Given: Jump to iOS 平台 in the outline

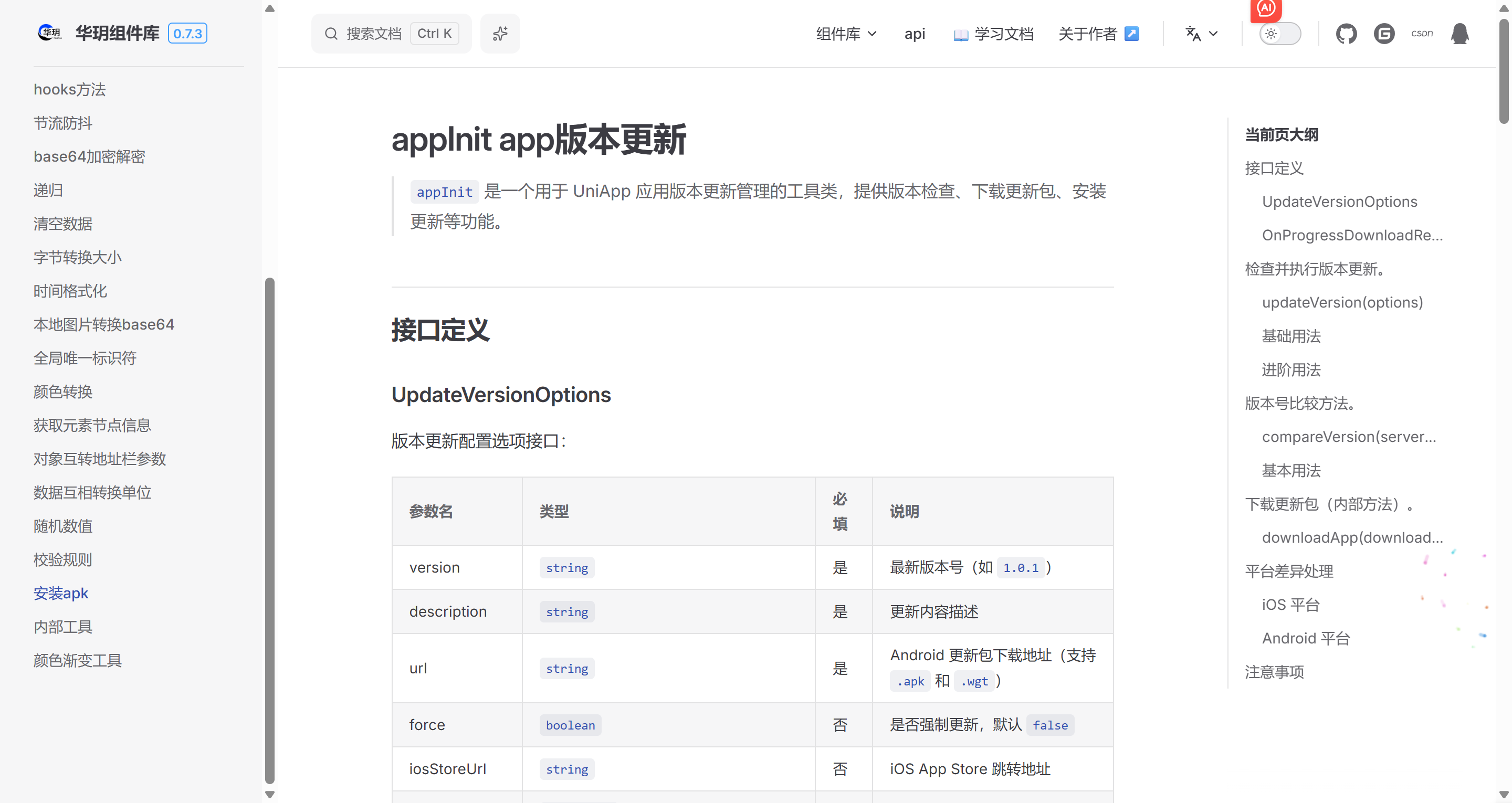Looking at the screenshot, I should (x=1291, y=605).
